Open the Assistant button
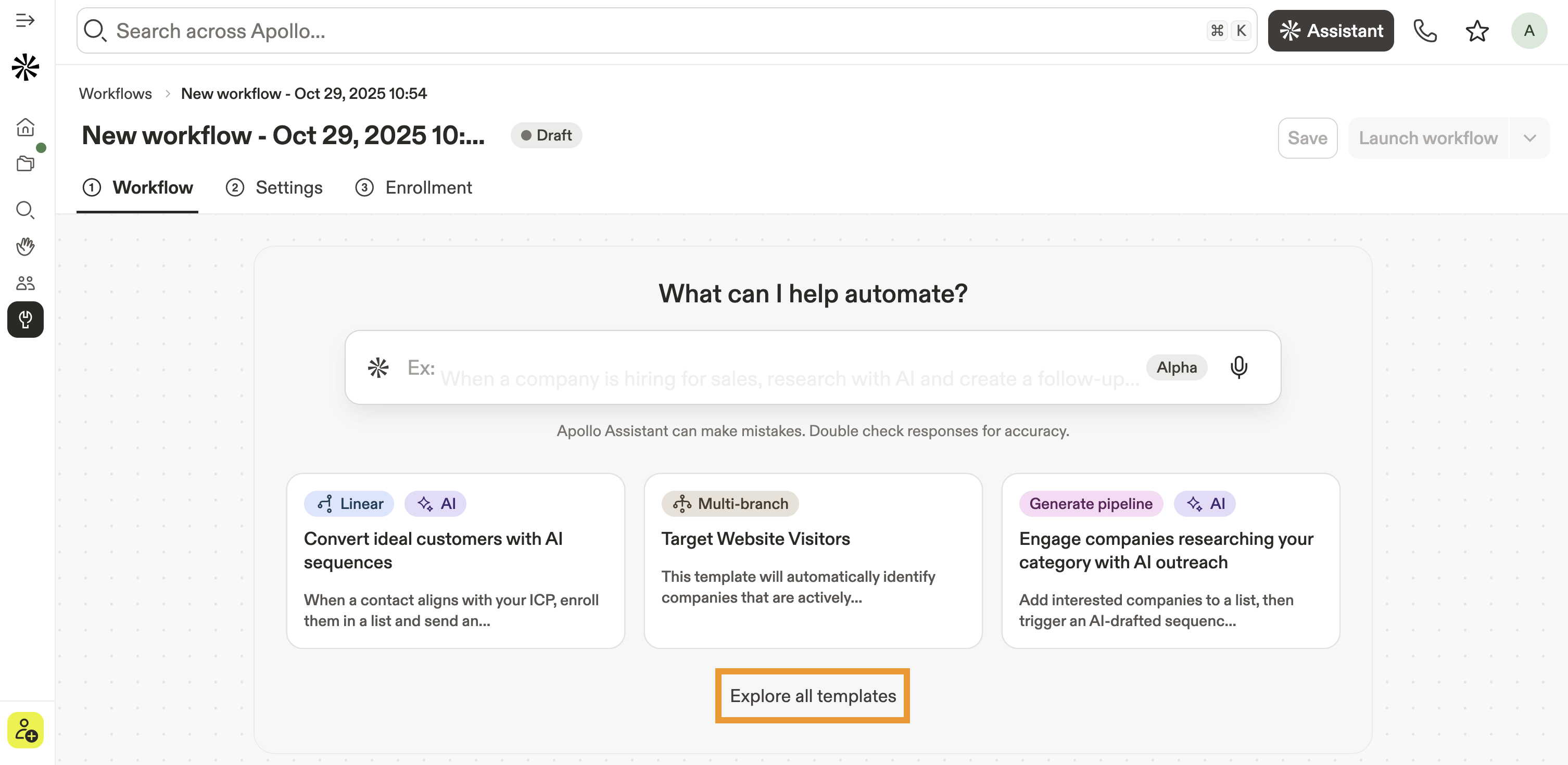 pos(1330,31)
